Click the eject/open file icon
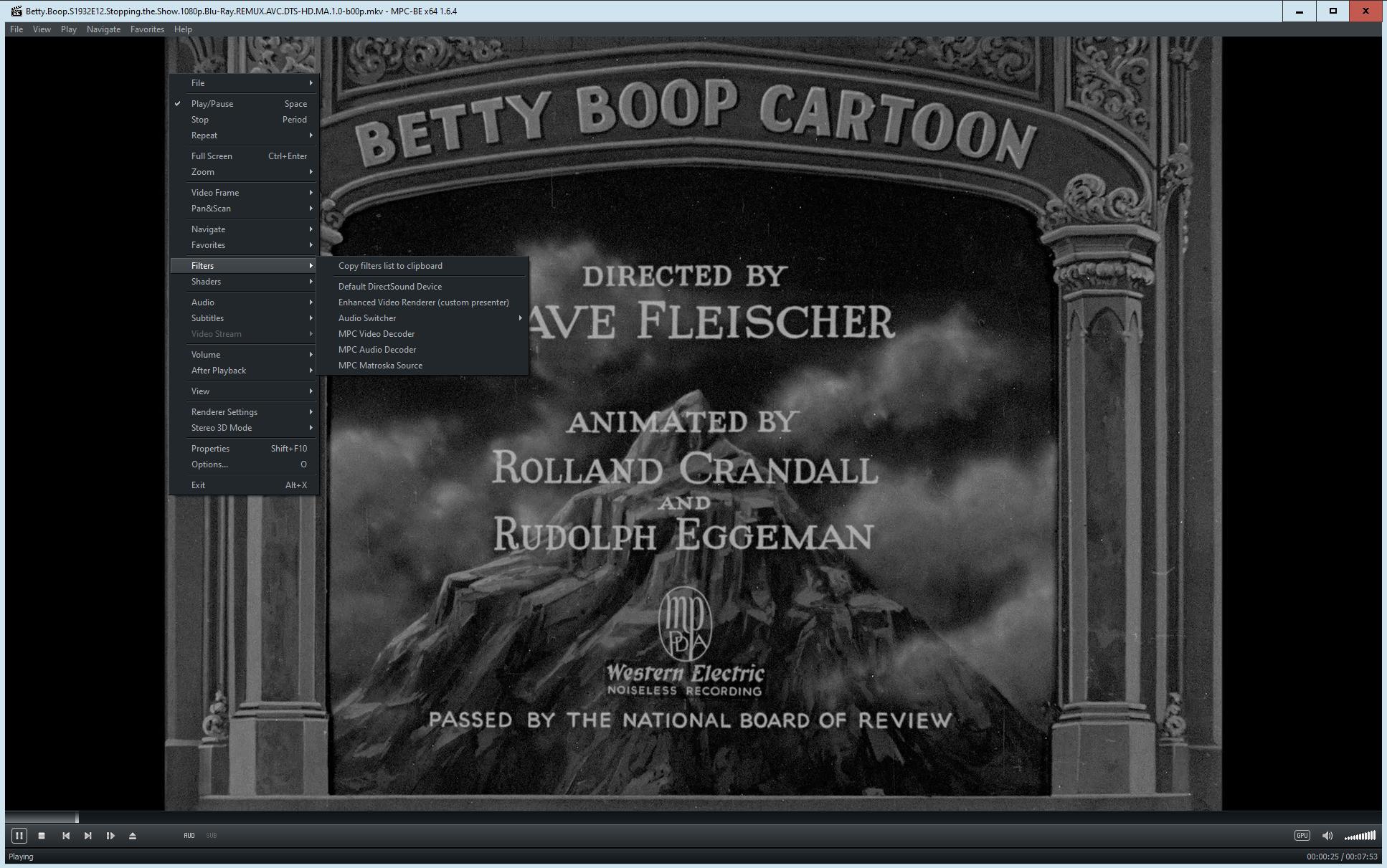1387x868 pixels. click(133, 835)
